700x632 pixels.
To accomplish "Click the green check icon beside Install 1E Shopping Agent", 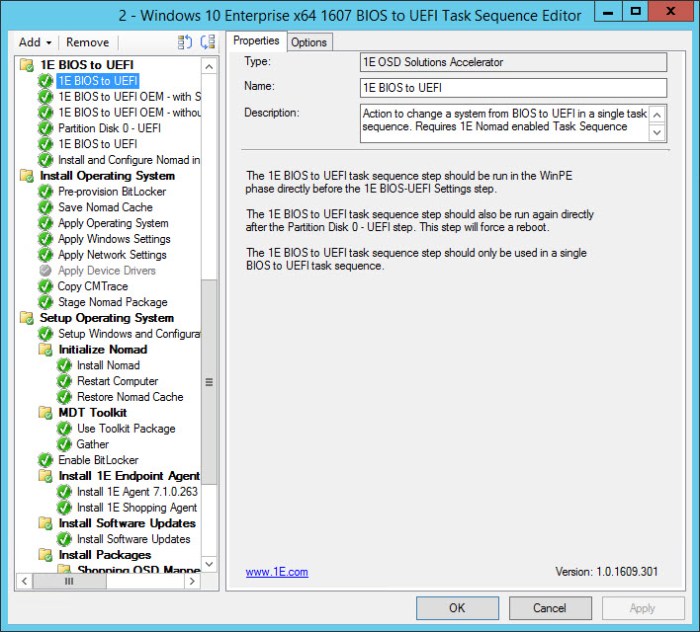I will tap(64, 508).
